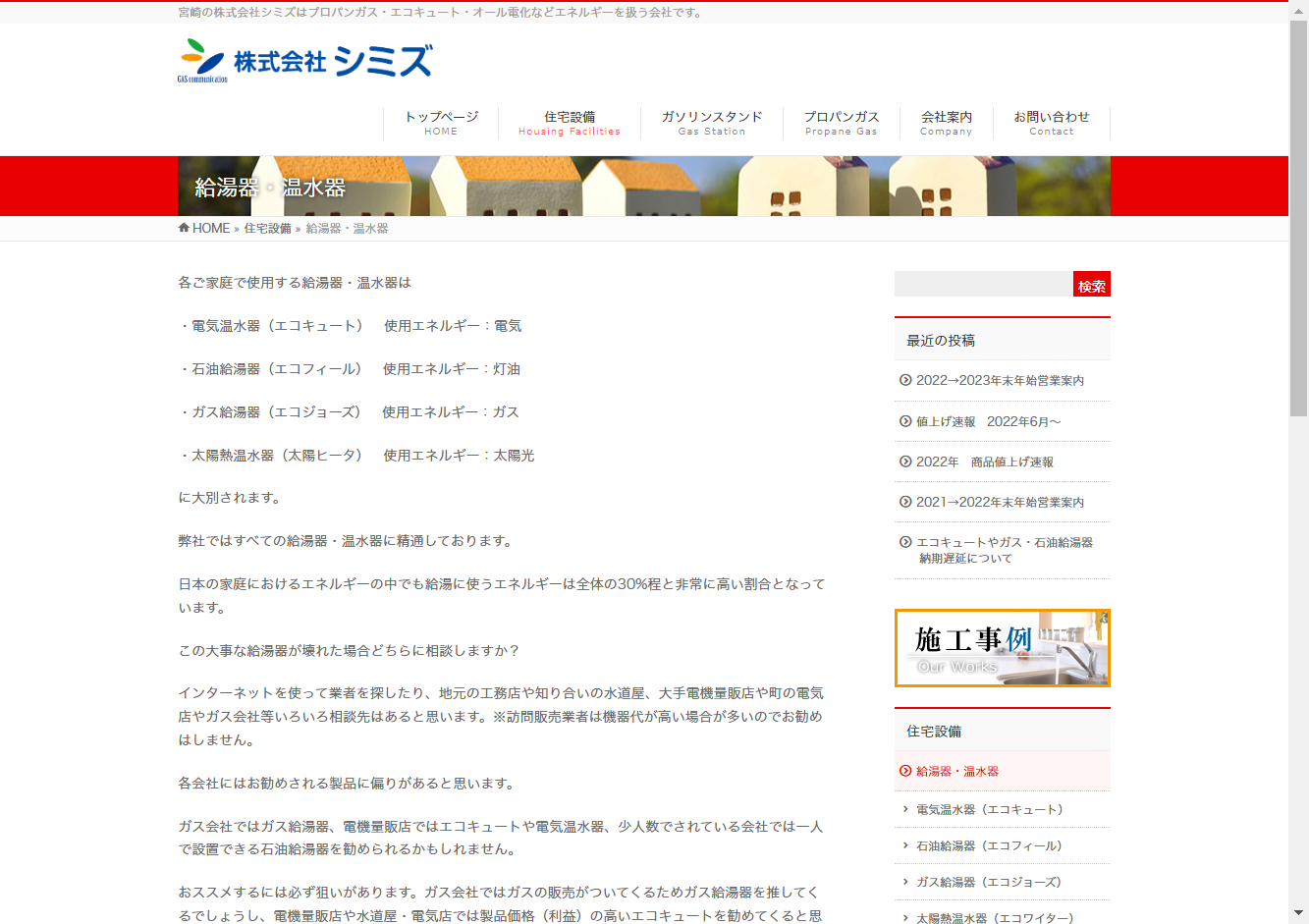This screenshot has width=1309, height=924.
Task: Go to プロパンガス Propane Gas page
Action: click(841, 123)
